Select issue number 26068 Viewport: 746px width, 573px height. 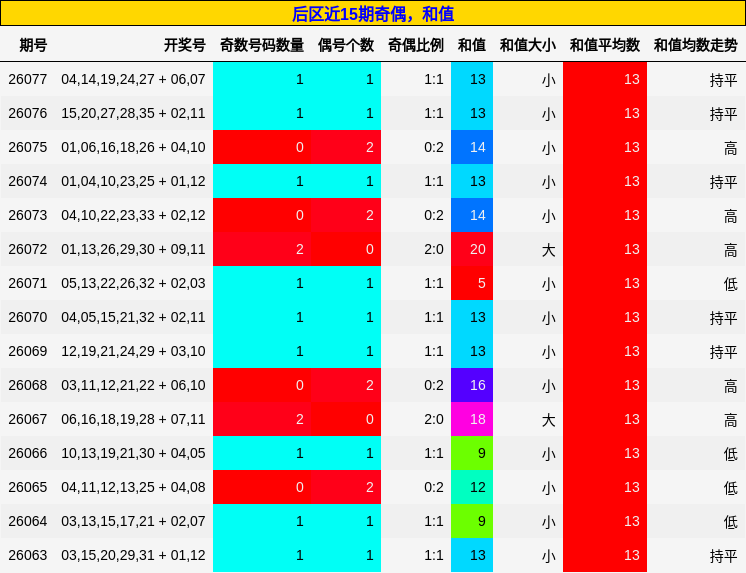[x=28, y=385]
